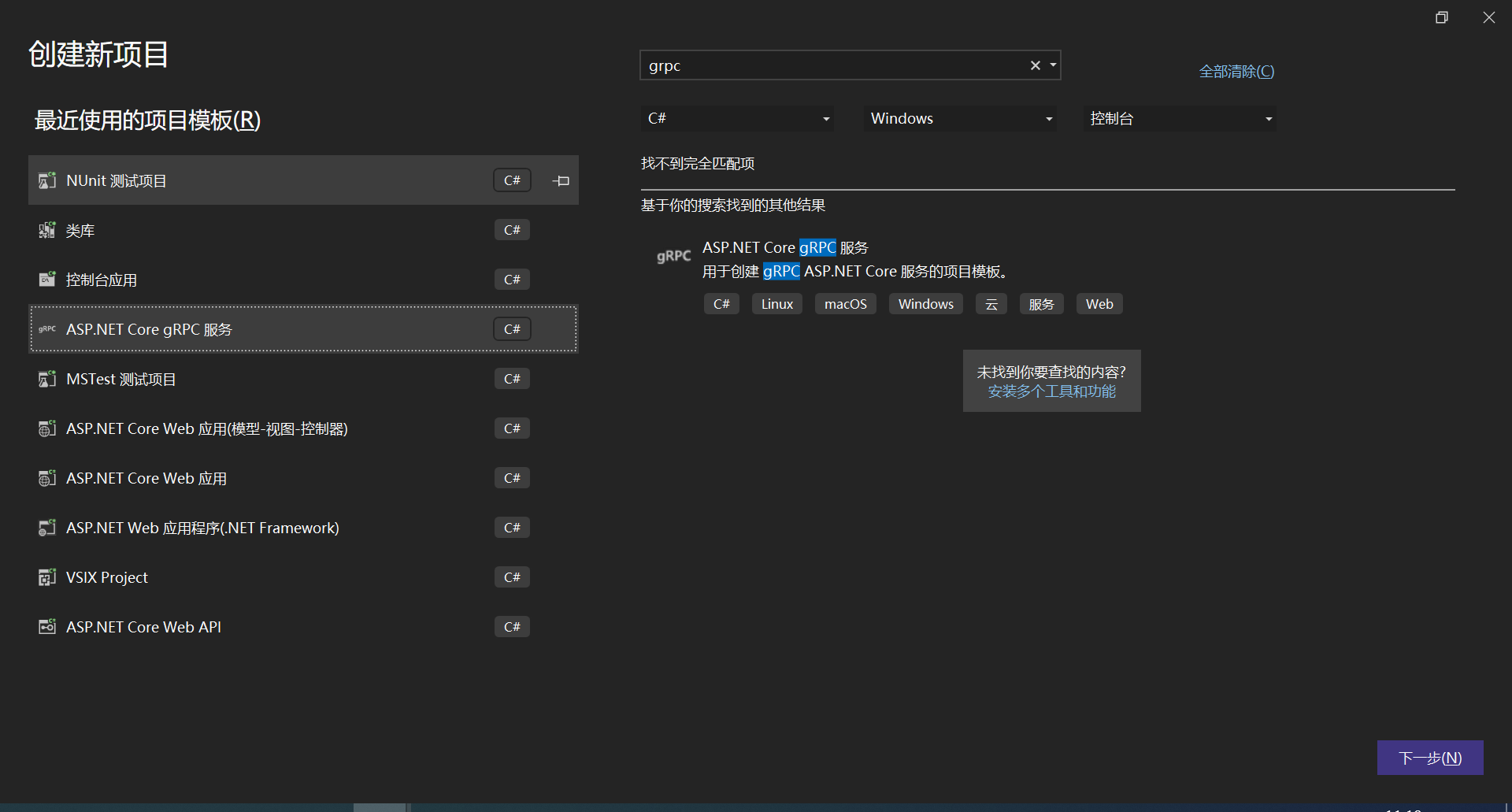Click the 控制台应用 template icon
Viewport: 1512px width, 812px height.
[x=47, y=280]
